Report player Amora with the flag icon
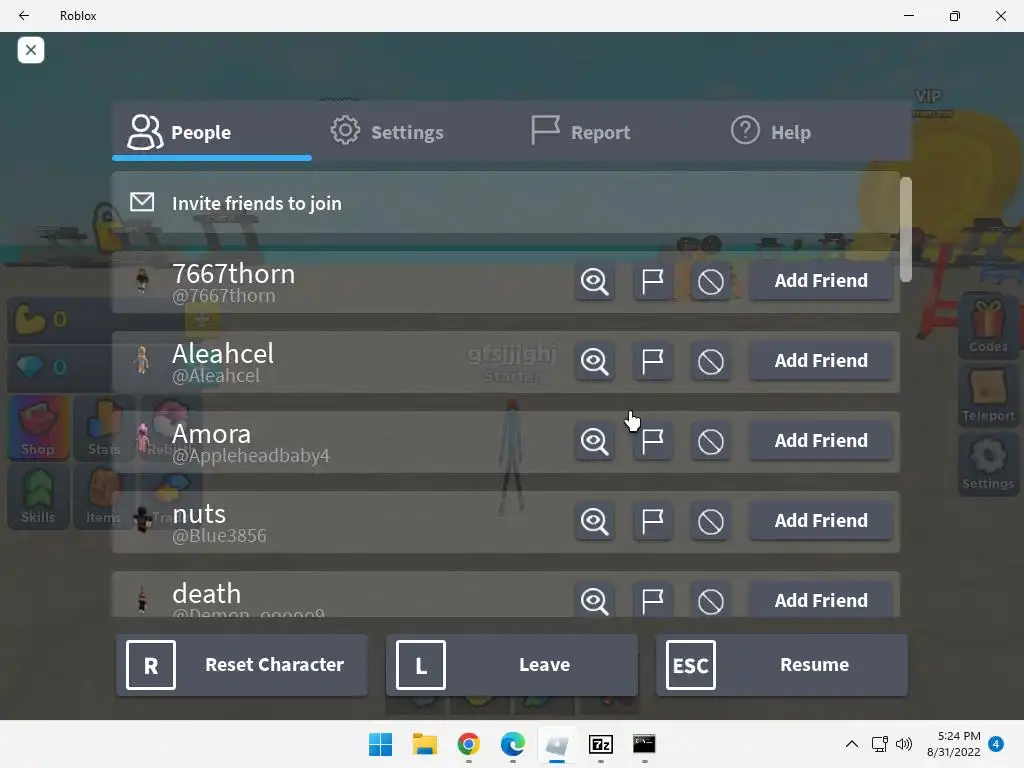This screenshot has height=768, width=1024. coord(652,441)
